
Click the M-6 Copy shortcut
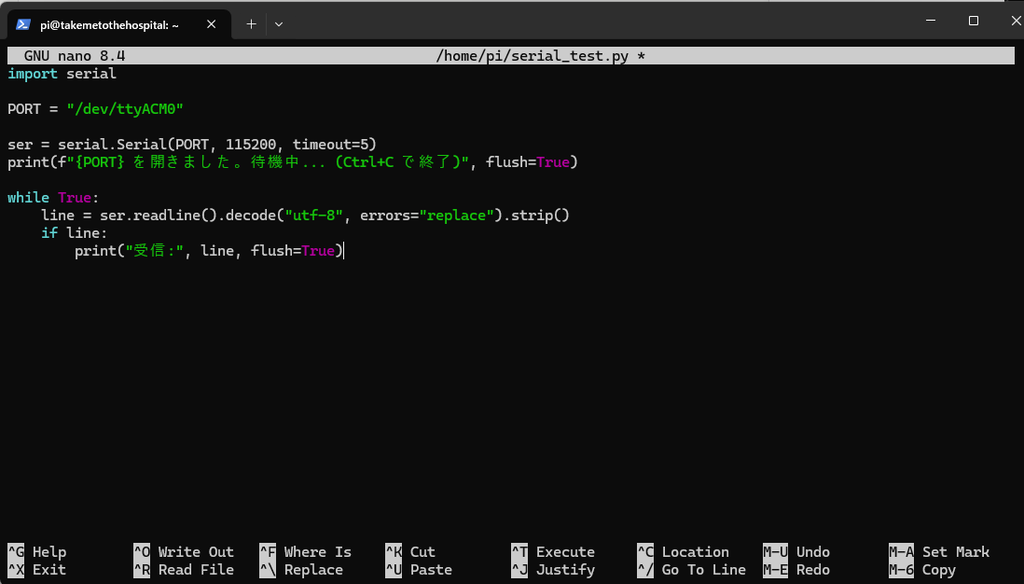[x=922, y=570]
